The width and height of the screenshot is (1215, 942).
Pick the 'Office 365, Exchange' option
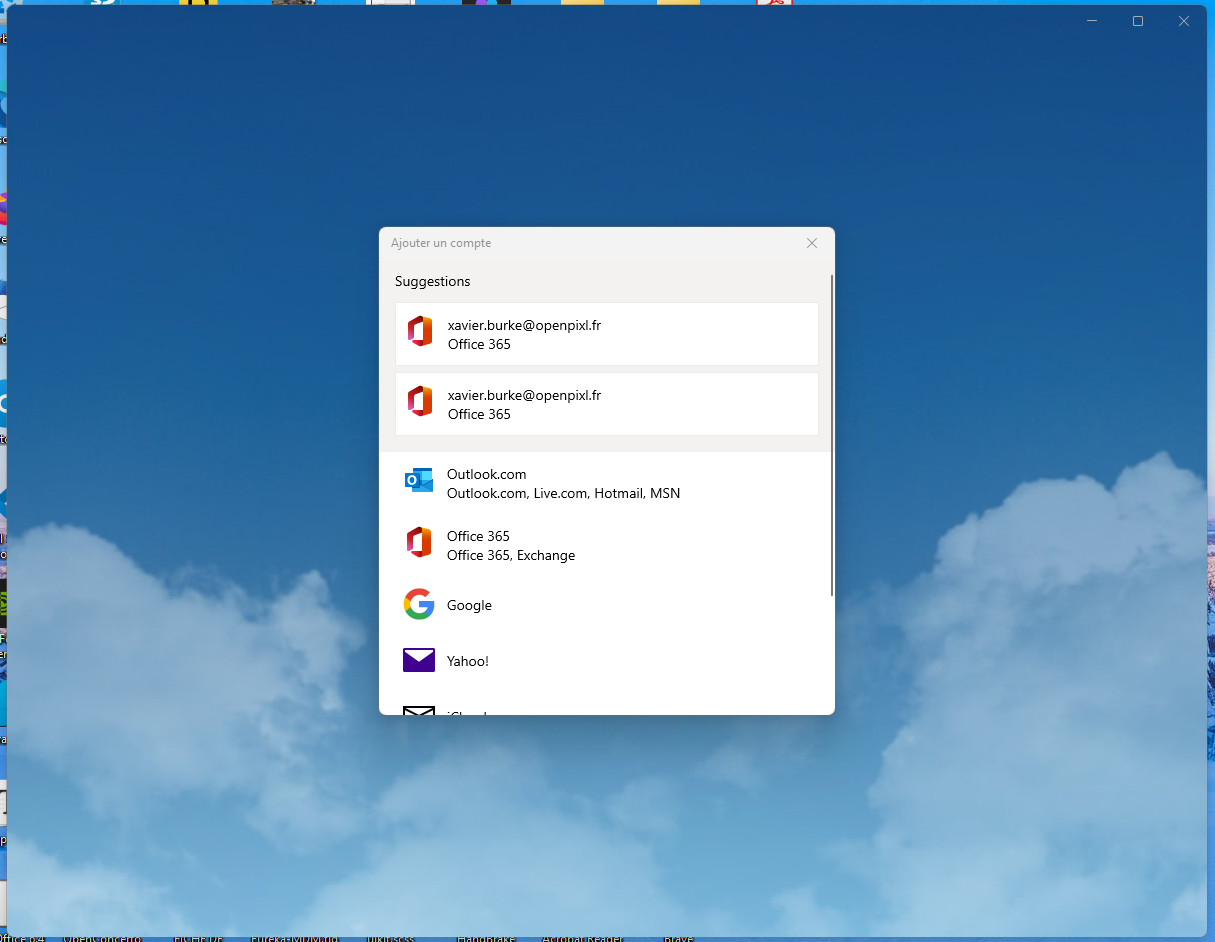click(607, 545)
